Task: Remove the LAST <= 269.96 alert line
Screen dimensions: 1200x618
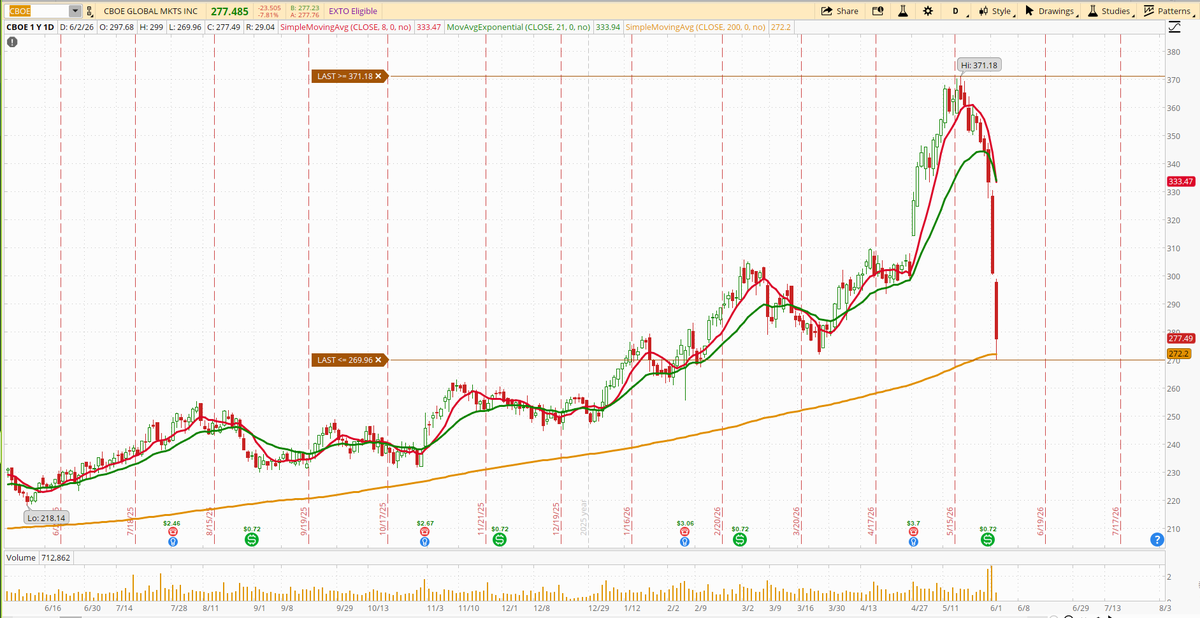Action: pyautogui.click(x=379, y=360)
